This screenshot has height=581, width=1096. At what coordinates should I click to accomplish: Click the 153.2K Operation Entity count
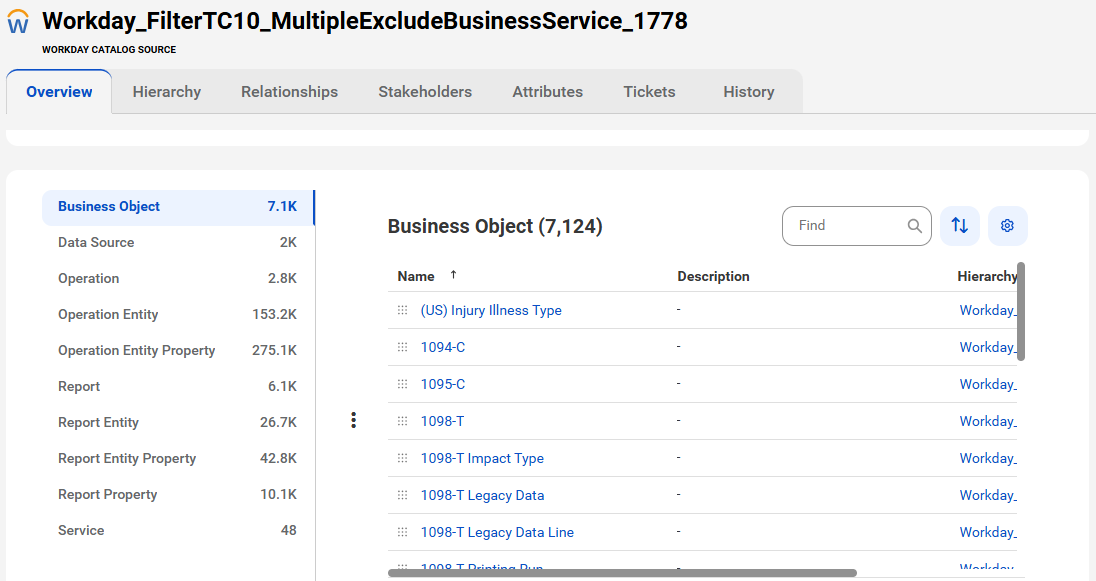coord(274,315)
